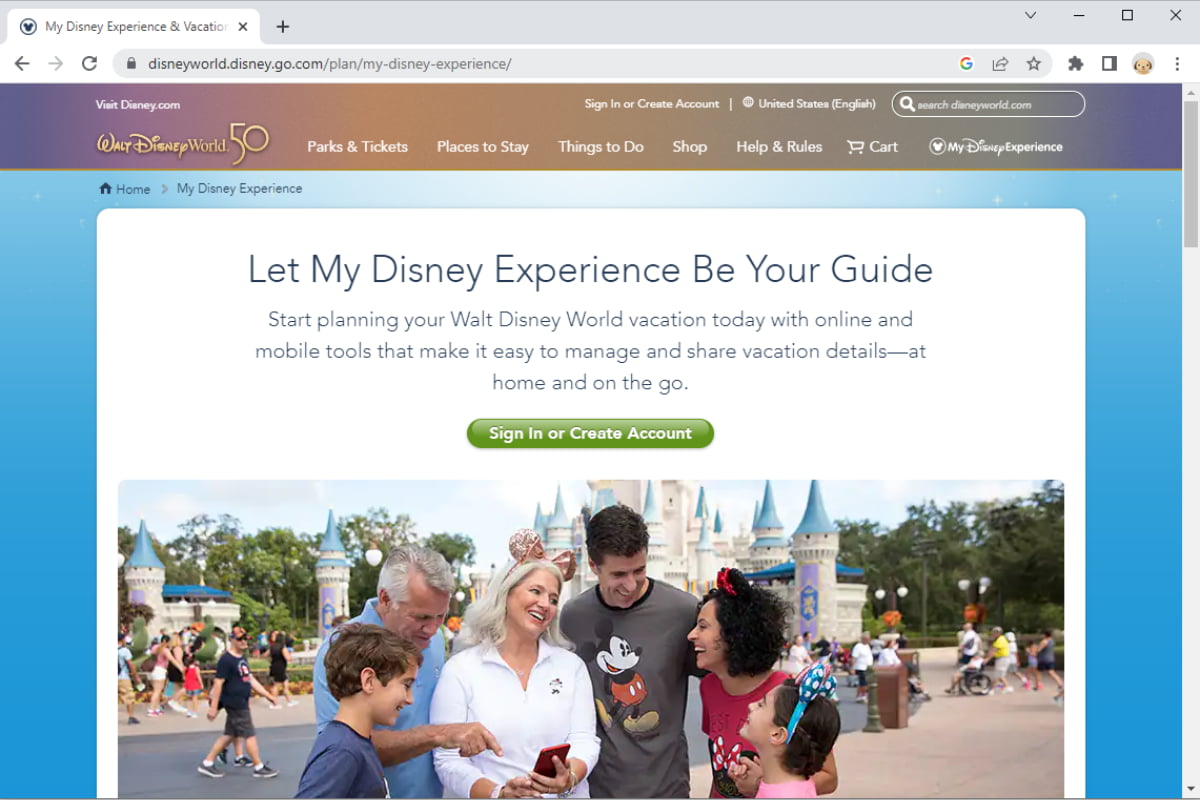
Task: Open the Places to Stay menu
Action: point(483,147)
